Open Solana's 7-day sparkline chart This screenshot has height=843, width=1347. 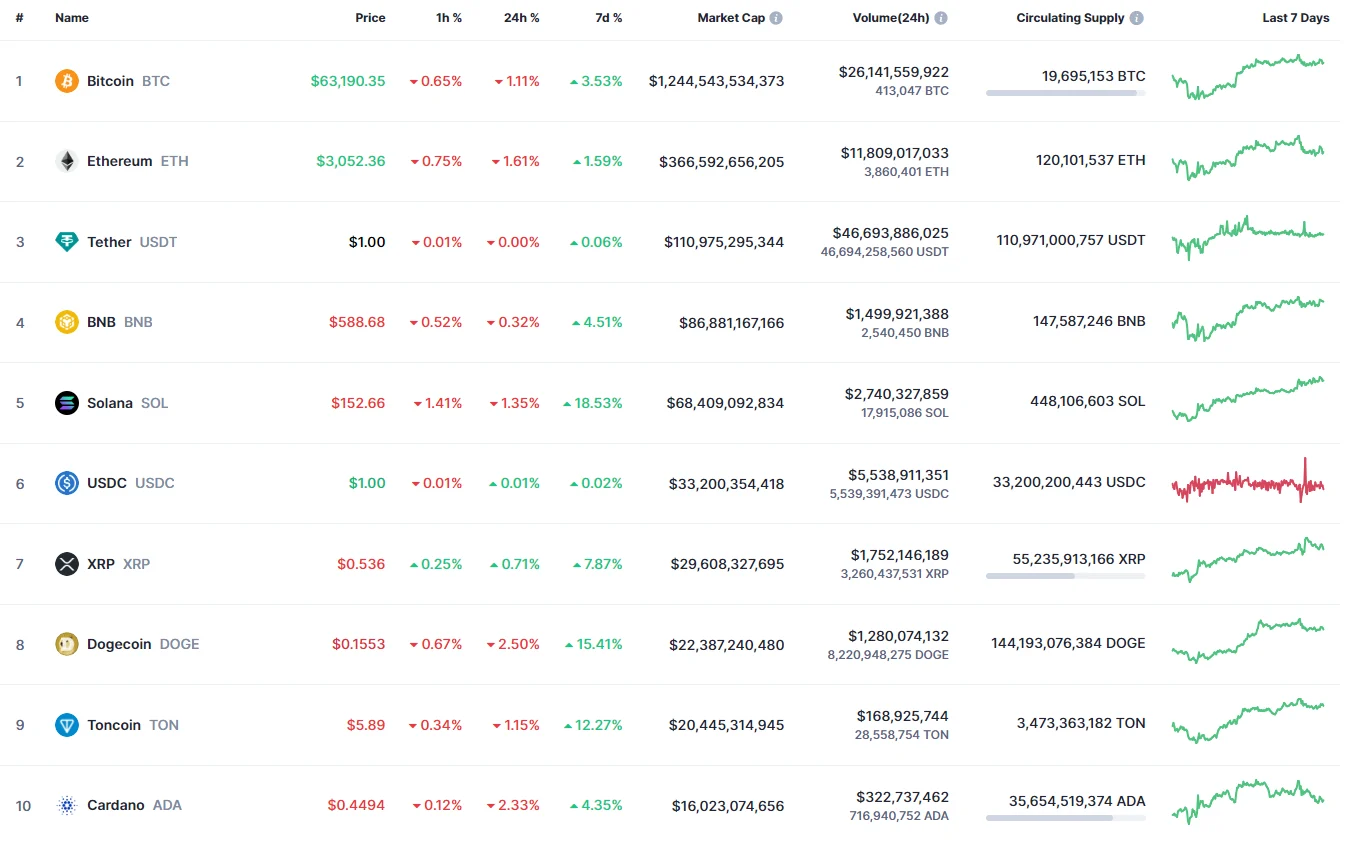coord(1248,400)
